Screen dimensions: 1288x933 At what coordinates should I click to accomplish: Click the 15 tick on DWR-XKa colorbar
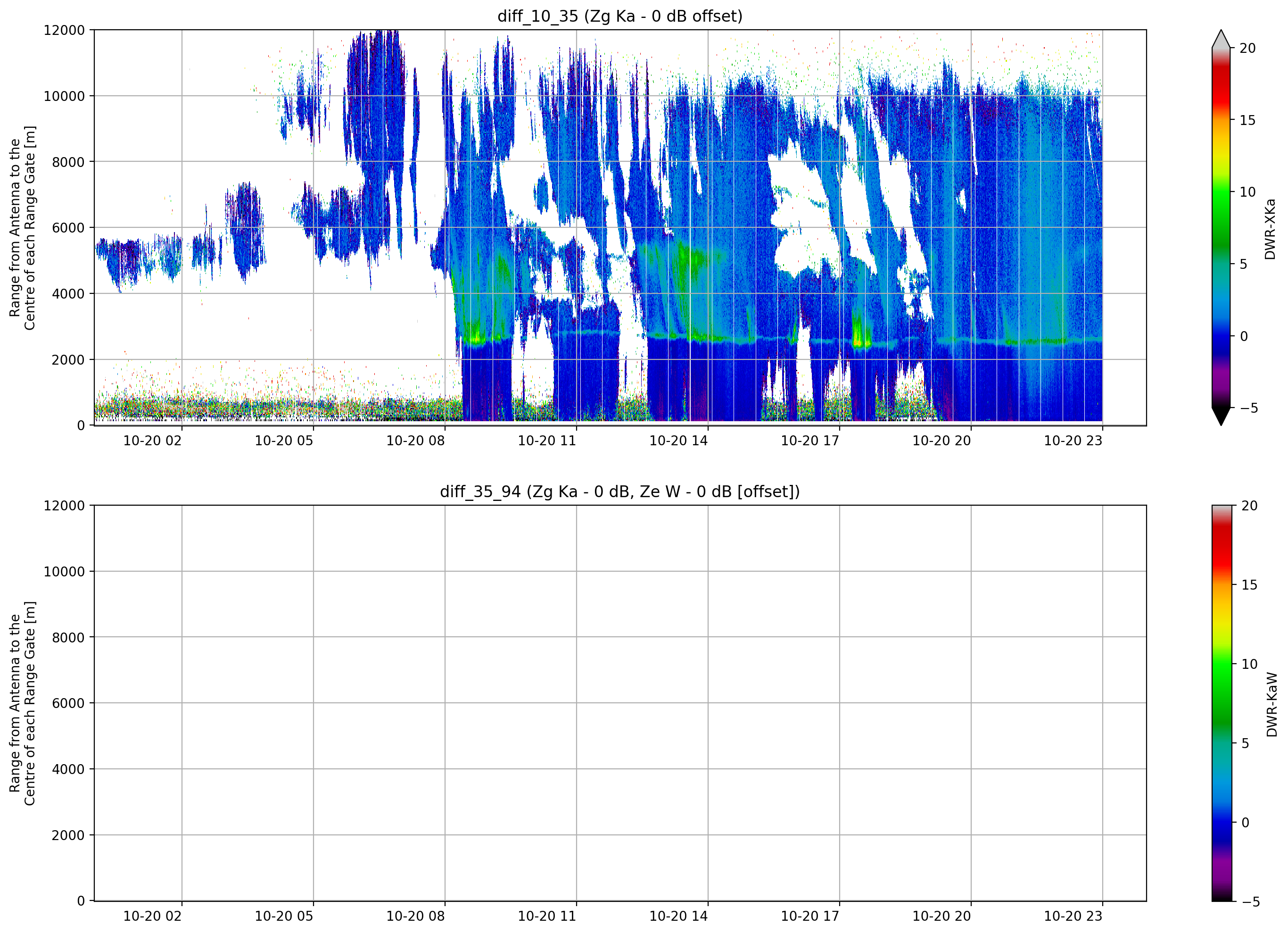point(1247,120)
